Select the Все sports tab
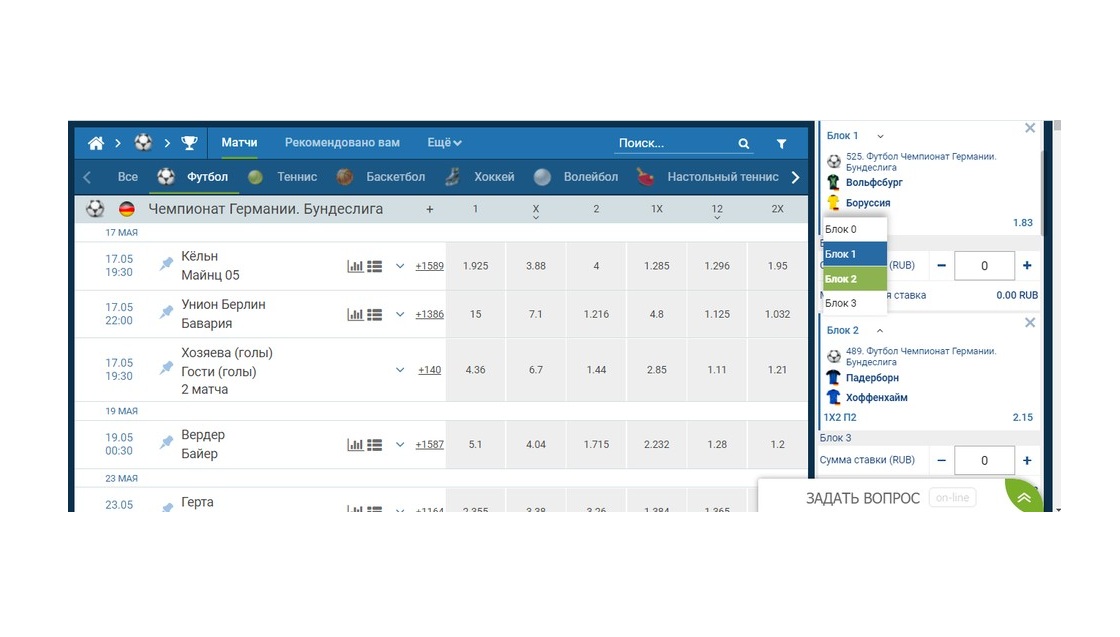1120x637 pixels. coord(128,177)
